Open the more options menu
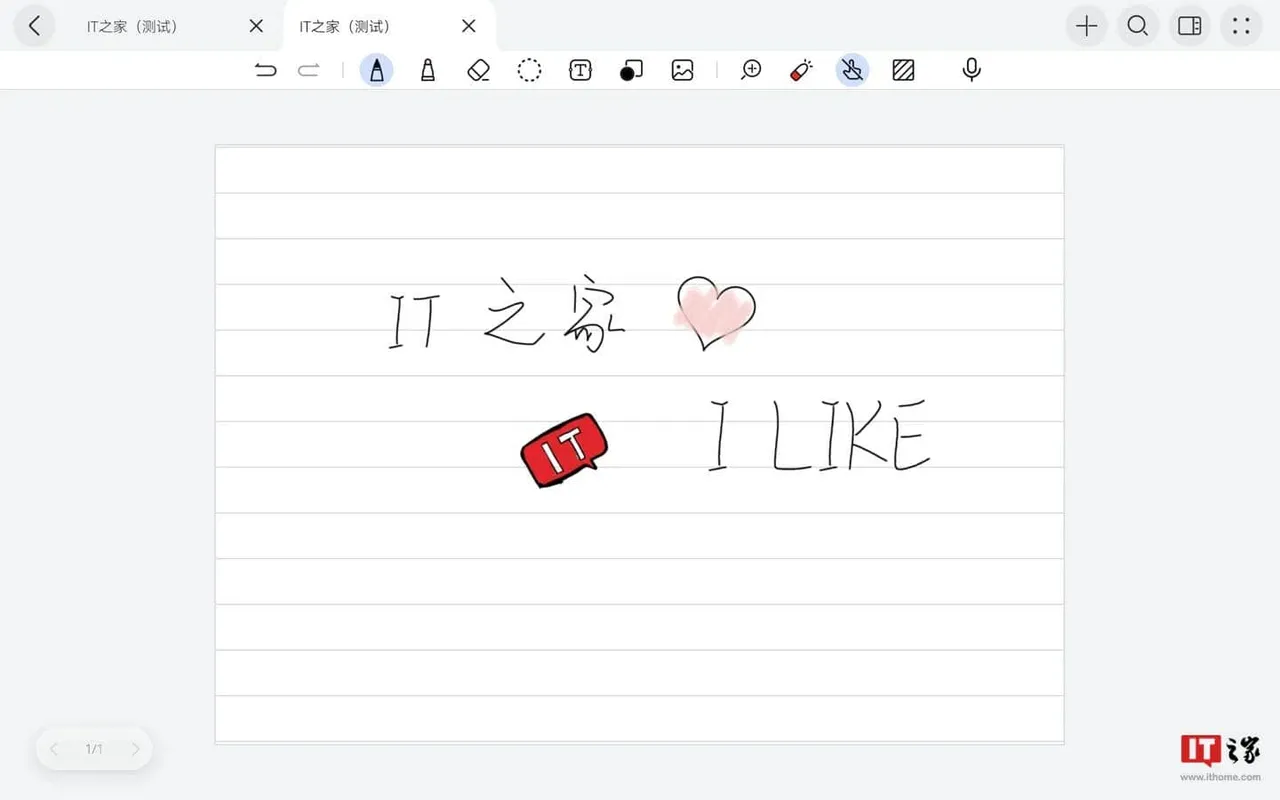This screenshot has width=1280, height=800. point(1241,26)
